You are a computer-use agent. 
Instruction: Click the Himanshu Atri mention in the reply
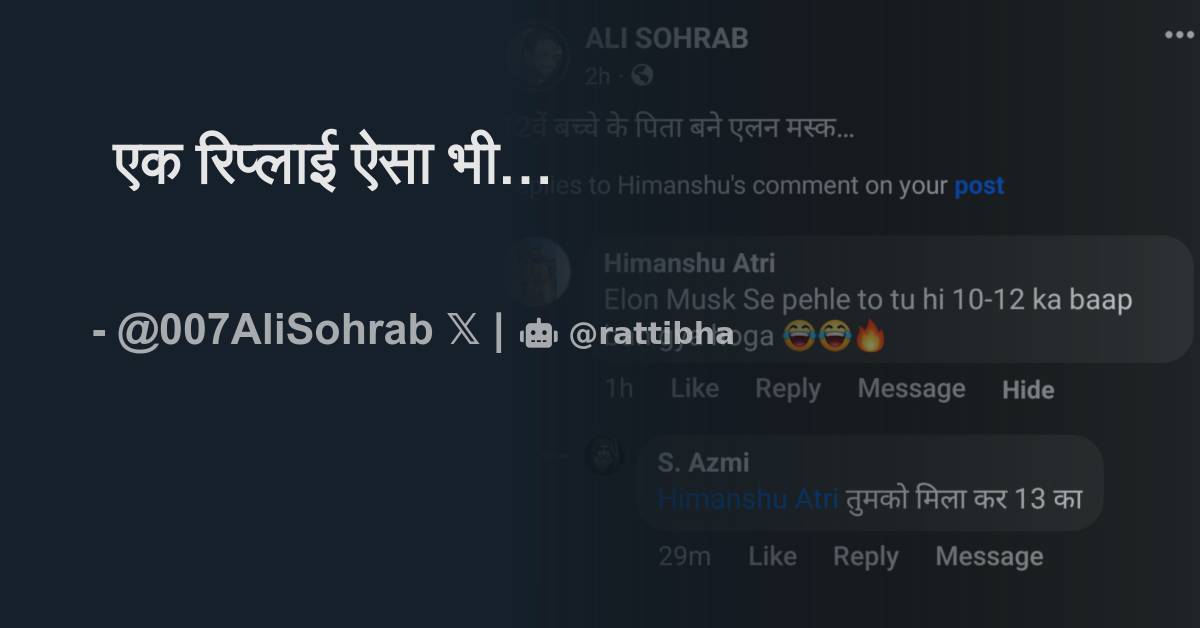(x=746, y=498)
